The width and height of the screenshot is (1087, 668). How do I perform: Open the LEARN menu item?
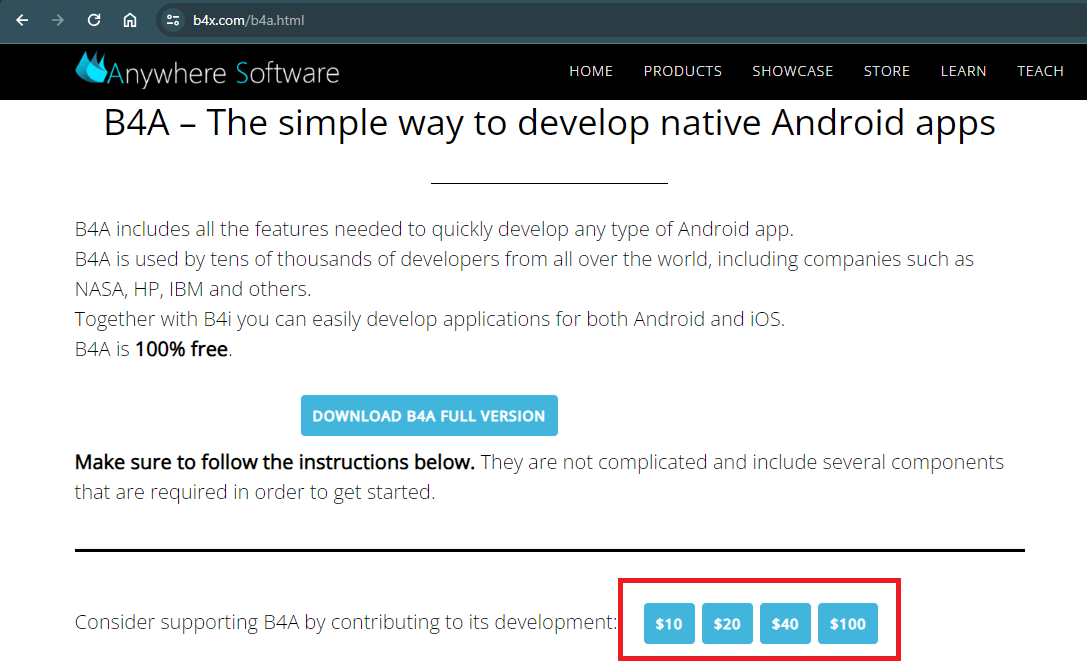pyautogui.click(x=963, y=71)
